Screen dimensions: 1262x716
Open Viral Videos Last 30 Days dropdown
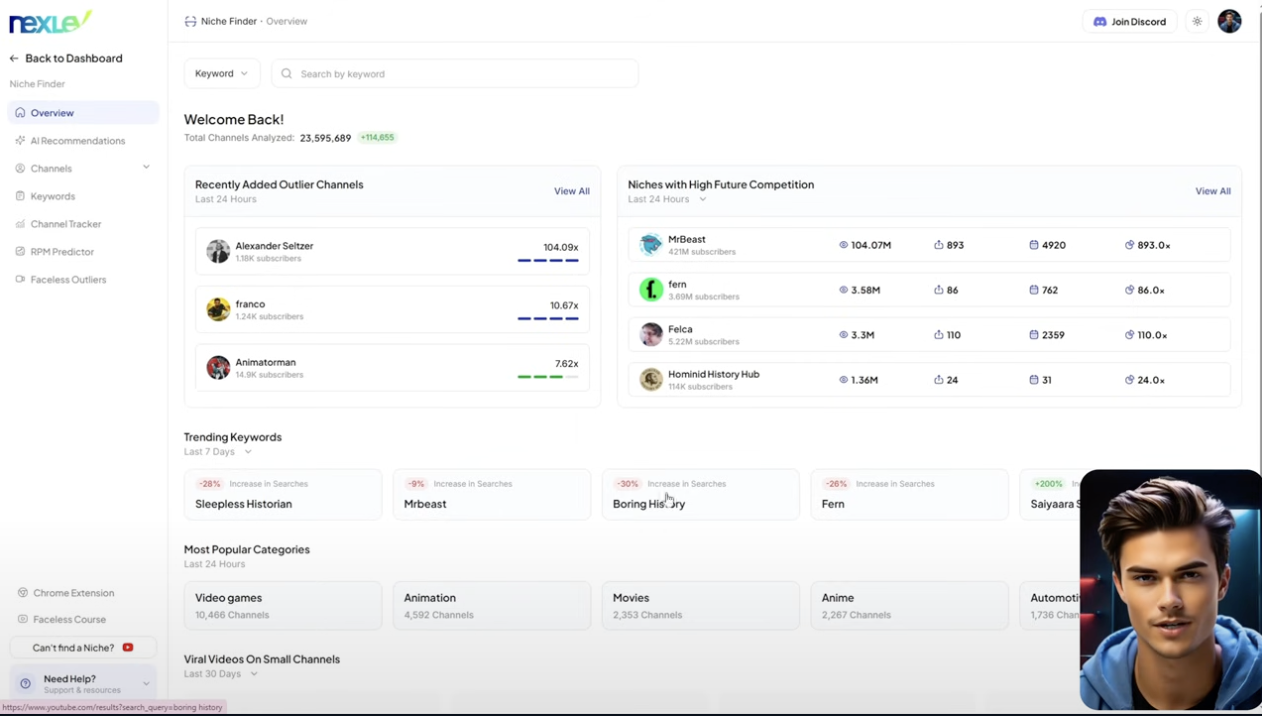click(220, 674)
